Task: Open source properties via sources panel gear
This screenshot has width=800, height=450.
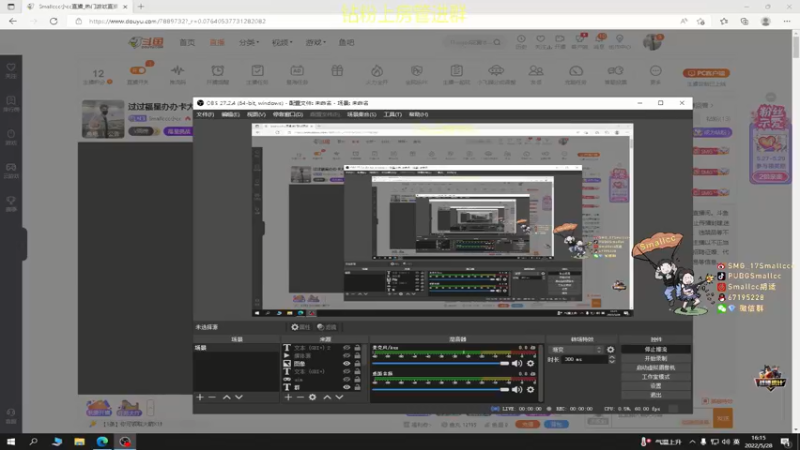Action: (312, 397)
